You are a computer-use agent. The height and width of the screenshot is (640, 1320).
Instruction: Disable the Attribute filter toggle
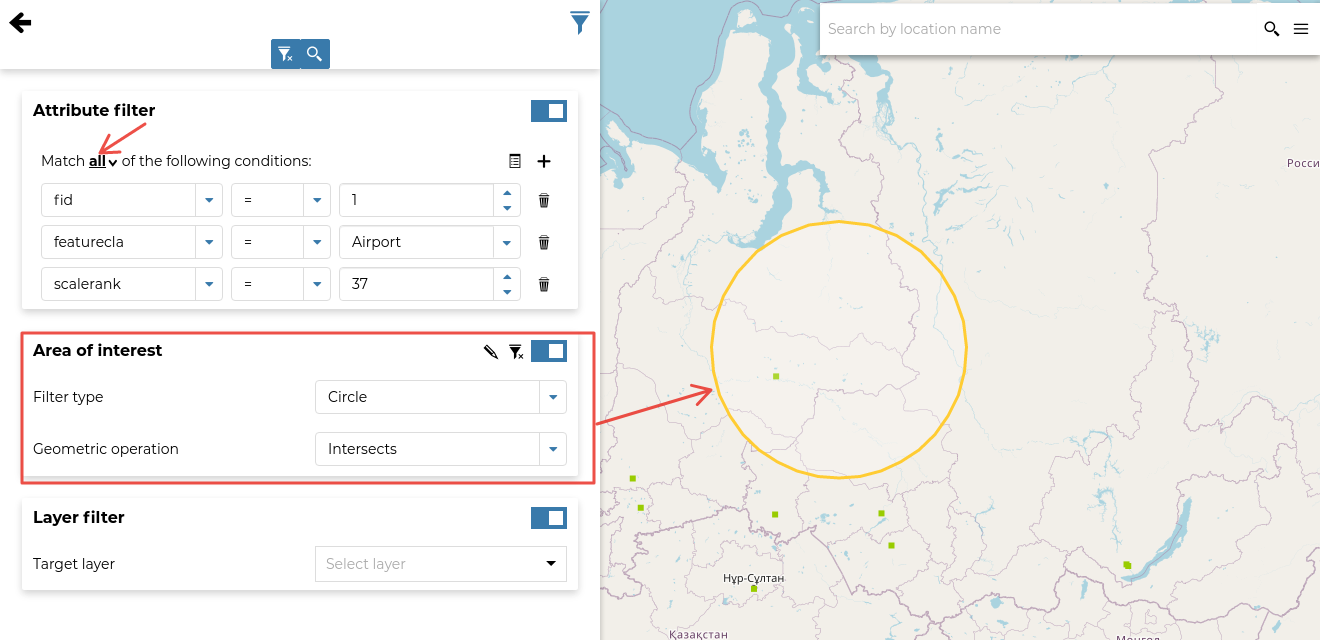pyautogui.click(x=548, y=110)
